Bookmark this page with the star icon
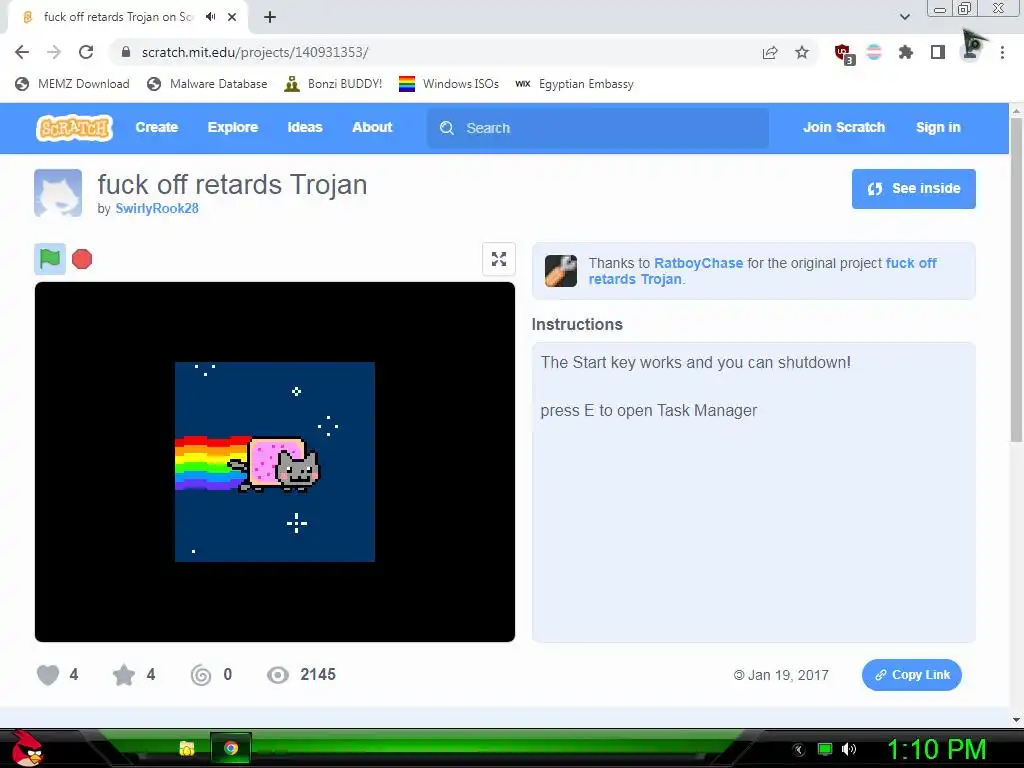Image resolution: width=1024 pixels, height=768 pixels. coord(802,52)
